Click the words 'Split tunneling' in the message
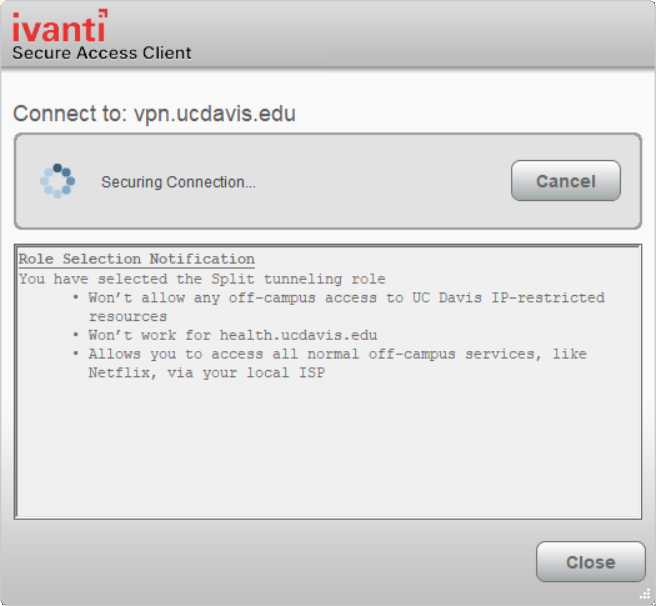The height and width of the screenshot is (606, 656). (272, 279)
